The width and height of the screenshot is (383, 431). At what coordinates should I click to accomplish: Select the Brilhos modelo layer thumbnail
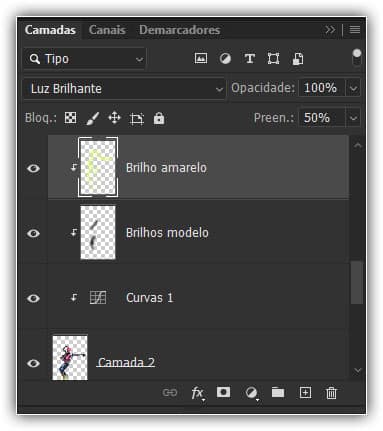[98, 232]
